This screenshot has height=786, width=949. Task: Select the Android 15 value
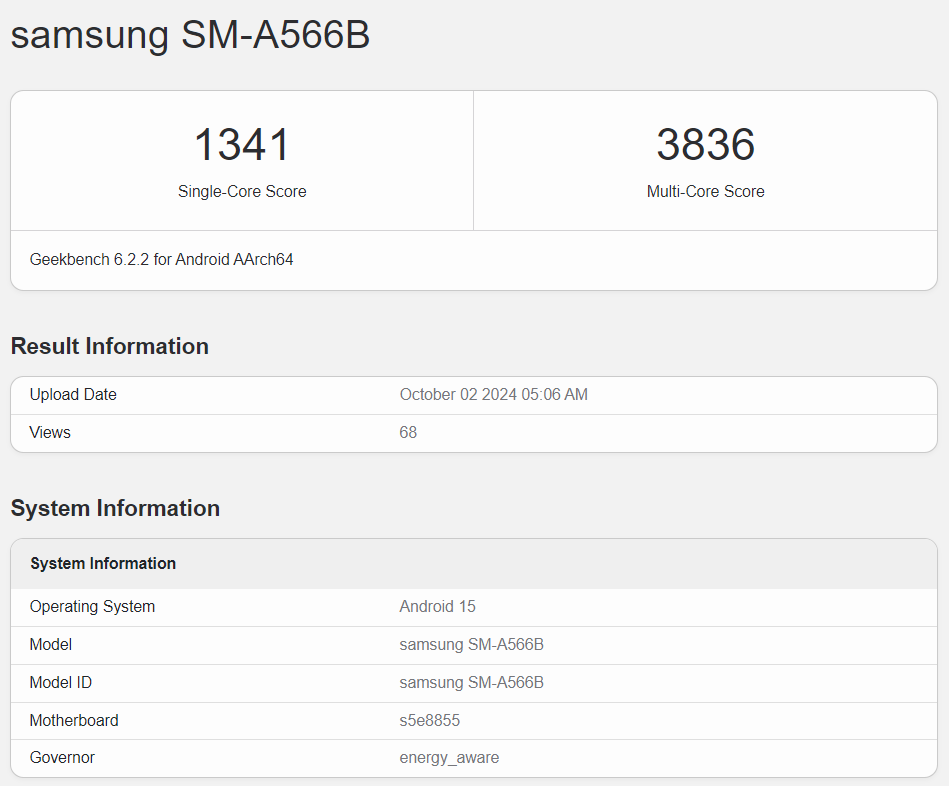pyautogui.click(x=437, y=606)
